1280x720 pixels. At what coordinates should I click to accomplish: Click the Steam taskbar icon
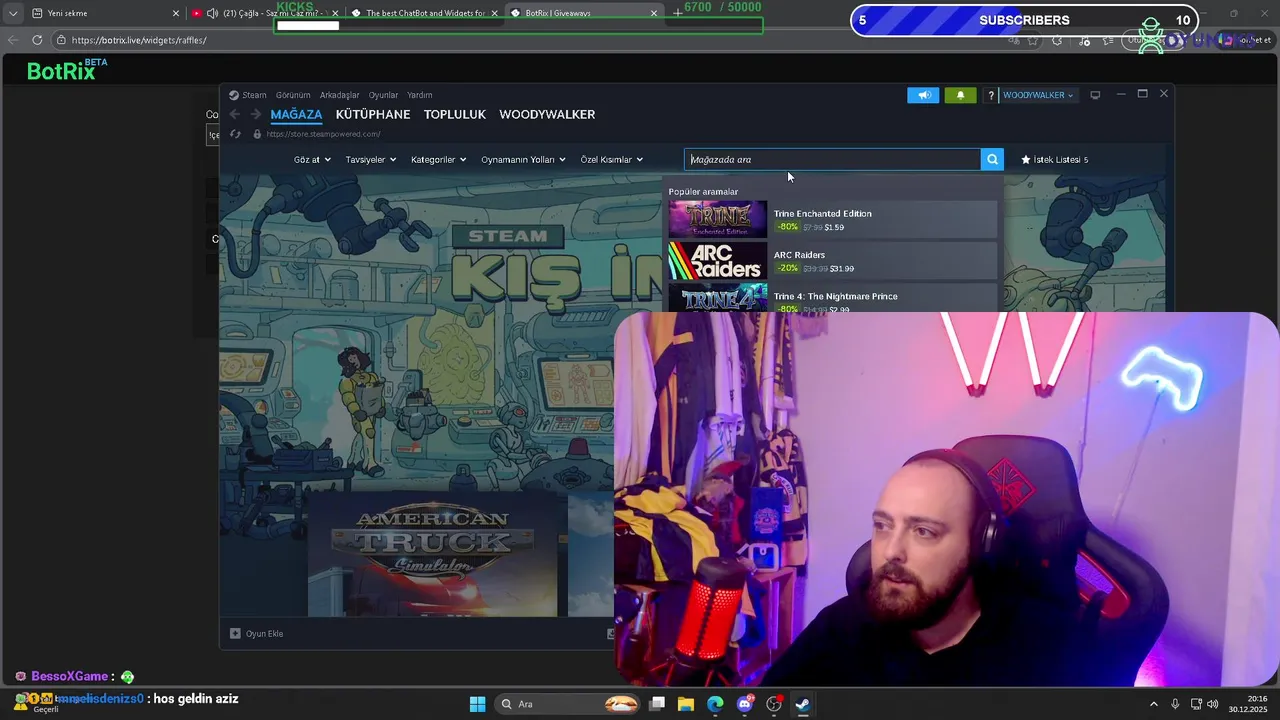pyautogui.click(x=802, y=704)
